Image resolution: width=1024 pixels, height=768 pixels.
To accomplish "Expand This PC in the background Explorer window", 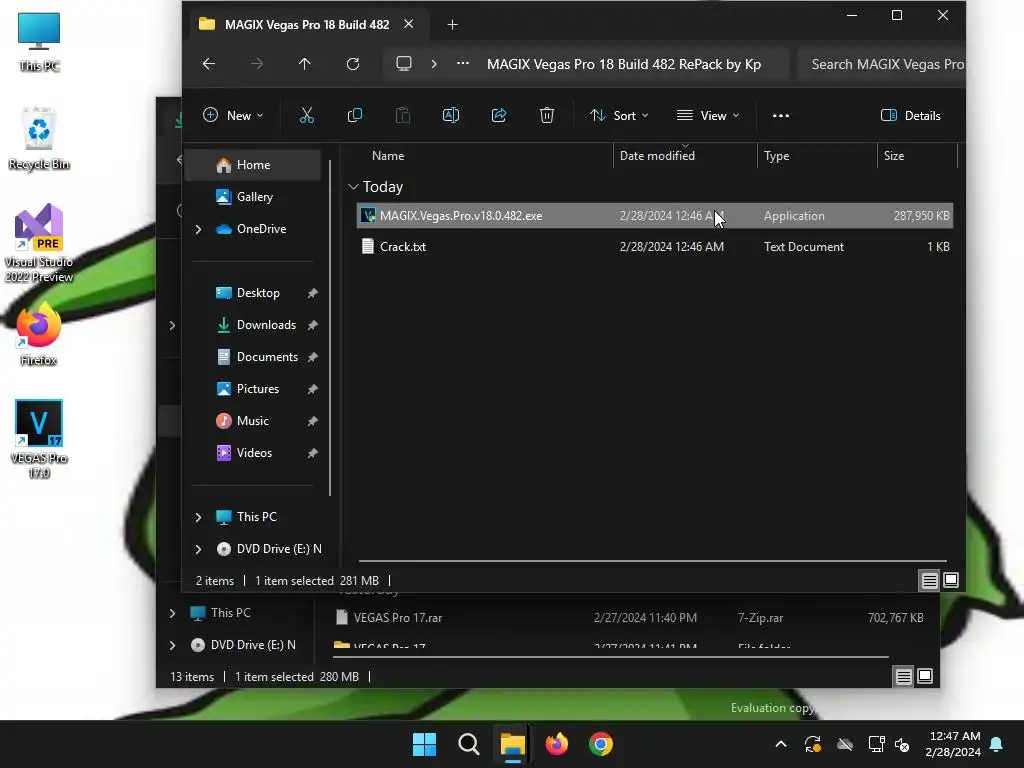I will [x=172, y=613].
